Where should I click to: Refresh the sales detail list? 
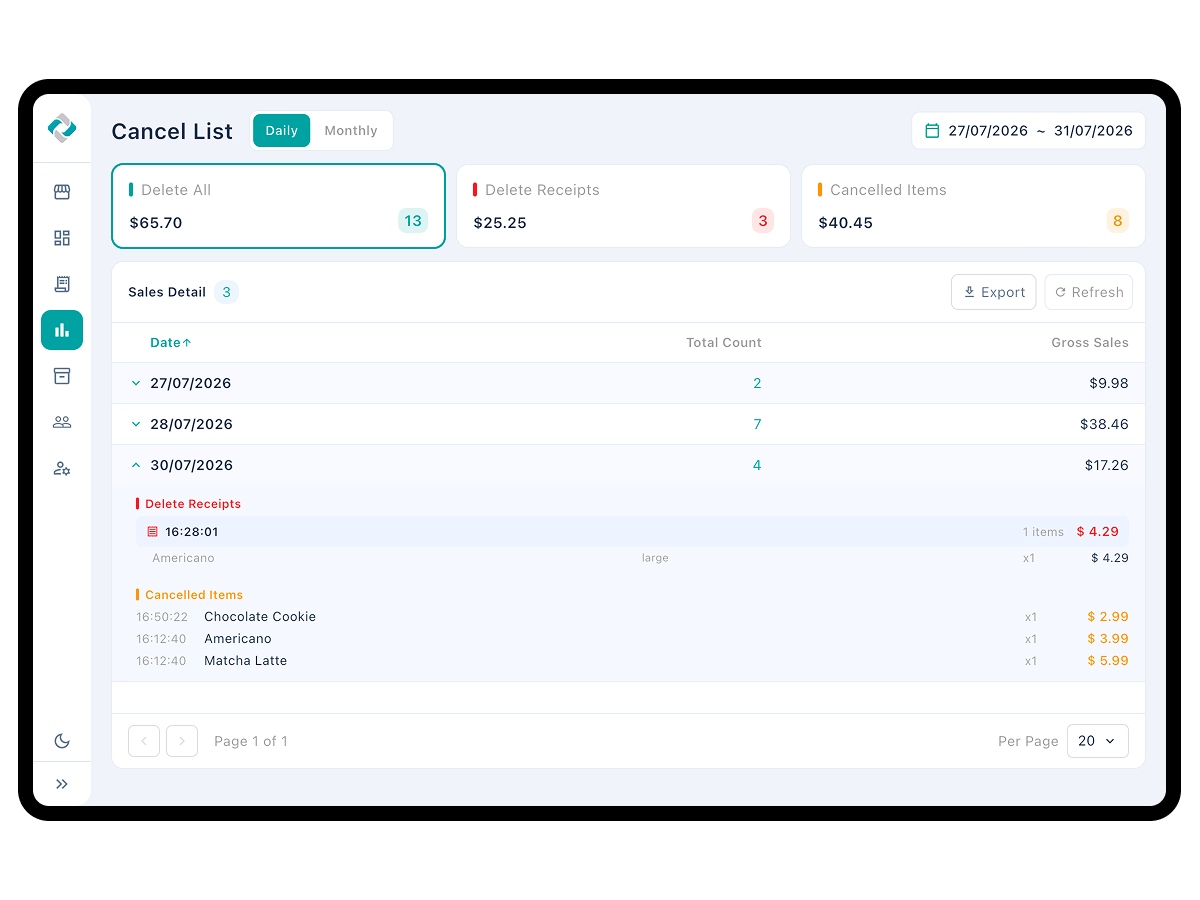[1089, 292]
